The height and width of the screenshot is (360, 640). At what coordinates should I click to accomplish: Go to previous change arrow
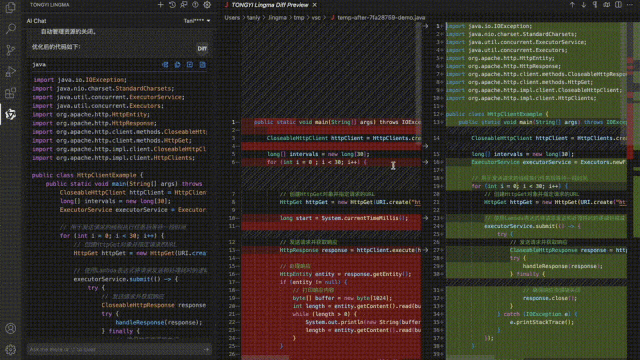[572, 5]
